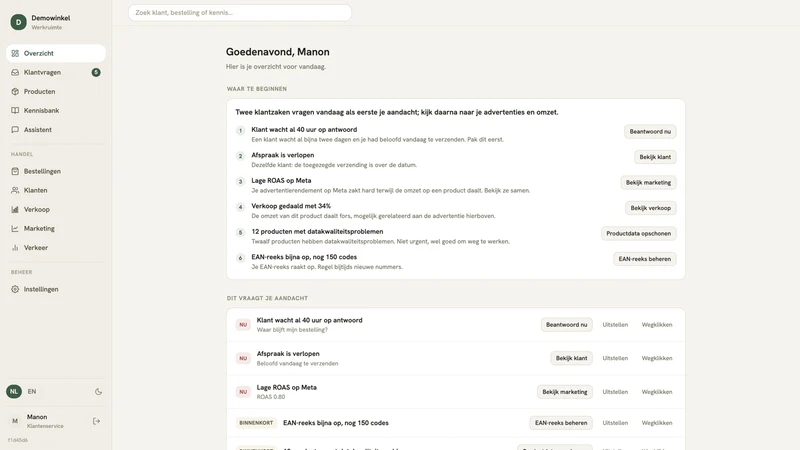Click EAN-reeks beheren in Waar te beginnen list
This screenshot has height=450, width=800.
click(645, 259)
